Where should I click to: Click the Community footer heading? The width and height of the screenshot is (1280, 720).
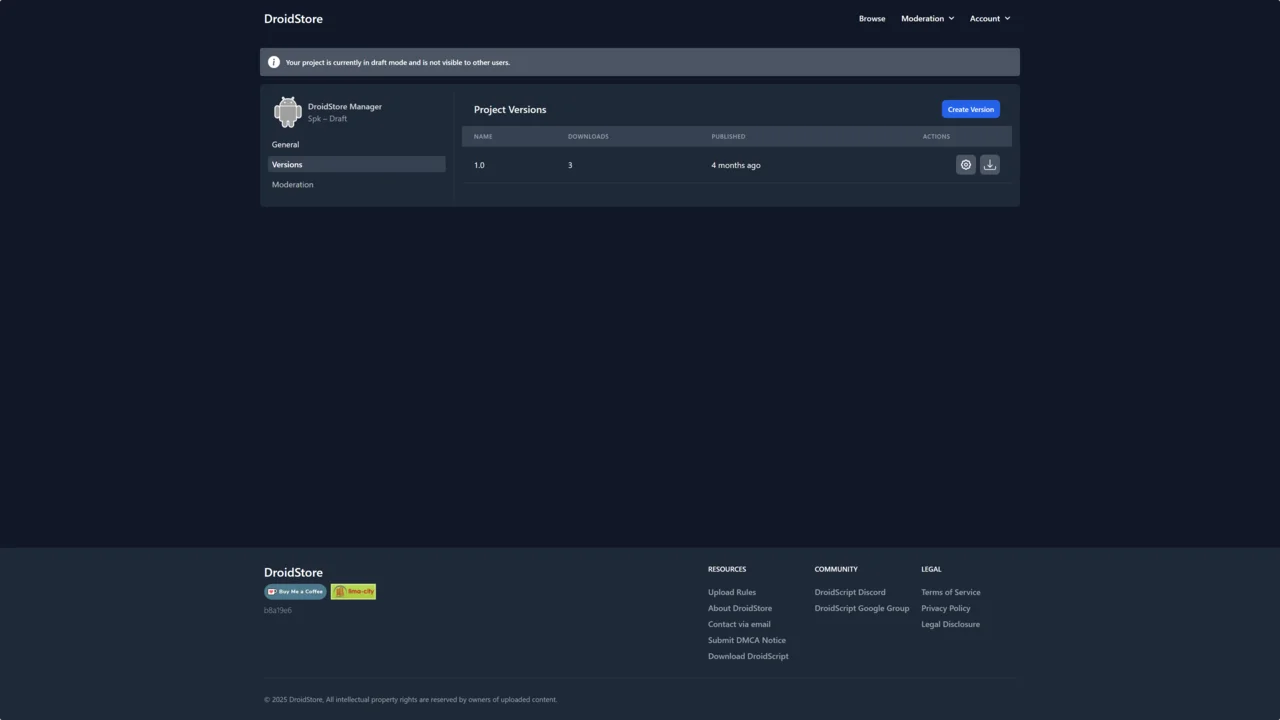pyautogui.click(x=836, y=569)
